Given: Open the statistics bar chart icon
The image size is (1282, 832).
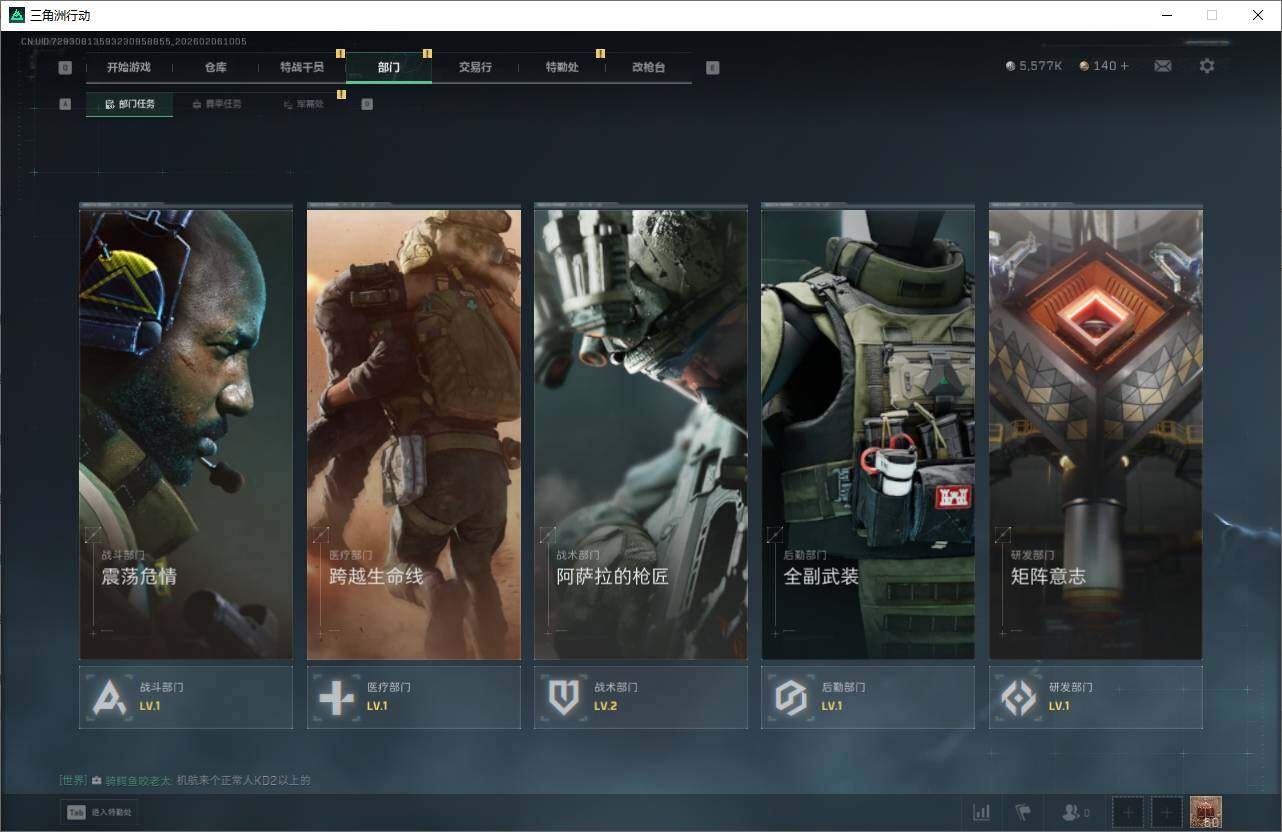Looking at the screenshot, I should pyautogui.click(x=981, y=813).
